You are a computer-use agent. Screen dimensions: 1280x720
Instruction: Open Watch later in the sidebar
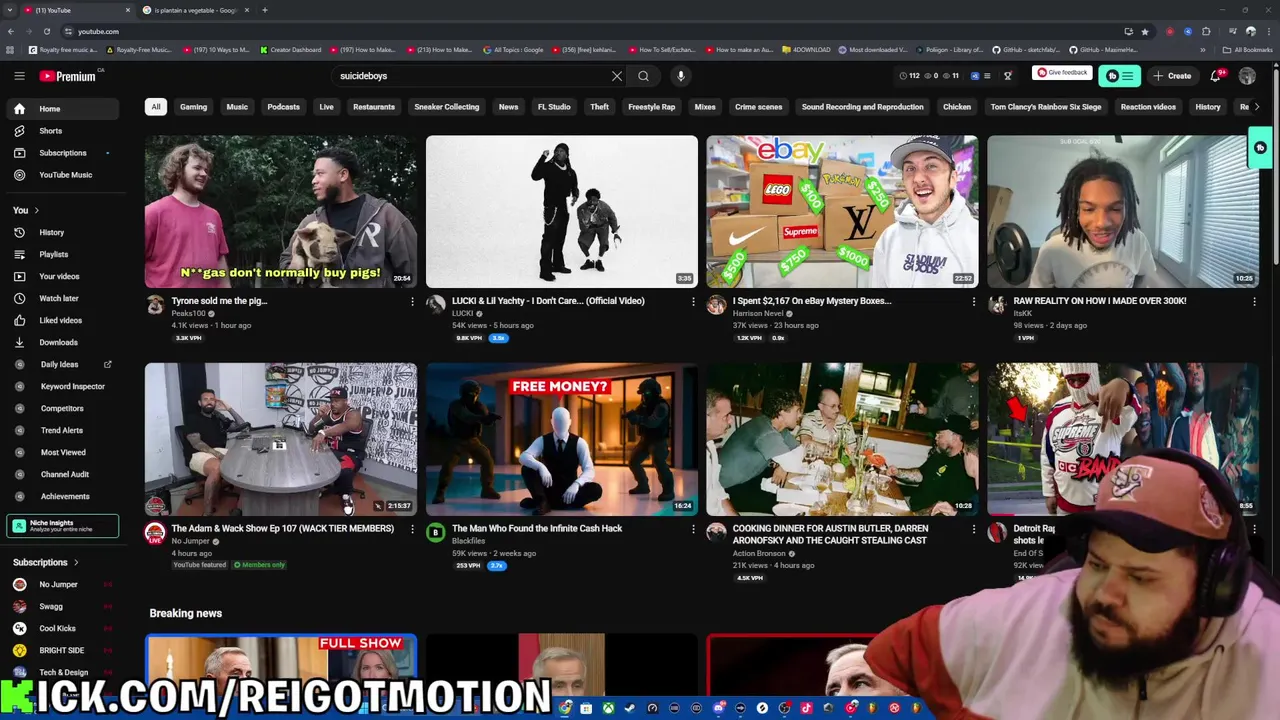click(x=62, y=299)
